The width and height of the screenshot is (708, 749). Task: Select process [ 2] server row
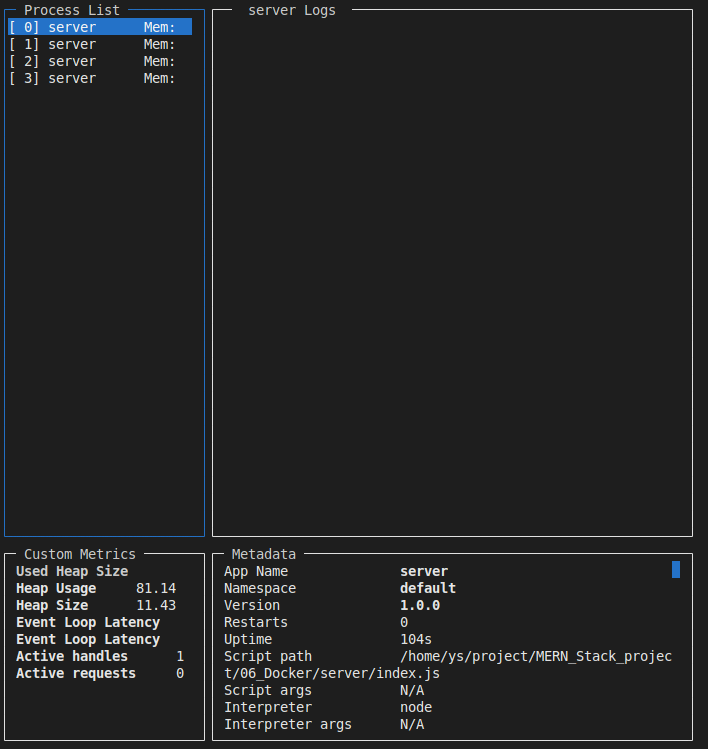[100, 62]
